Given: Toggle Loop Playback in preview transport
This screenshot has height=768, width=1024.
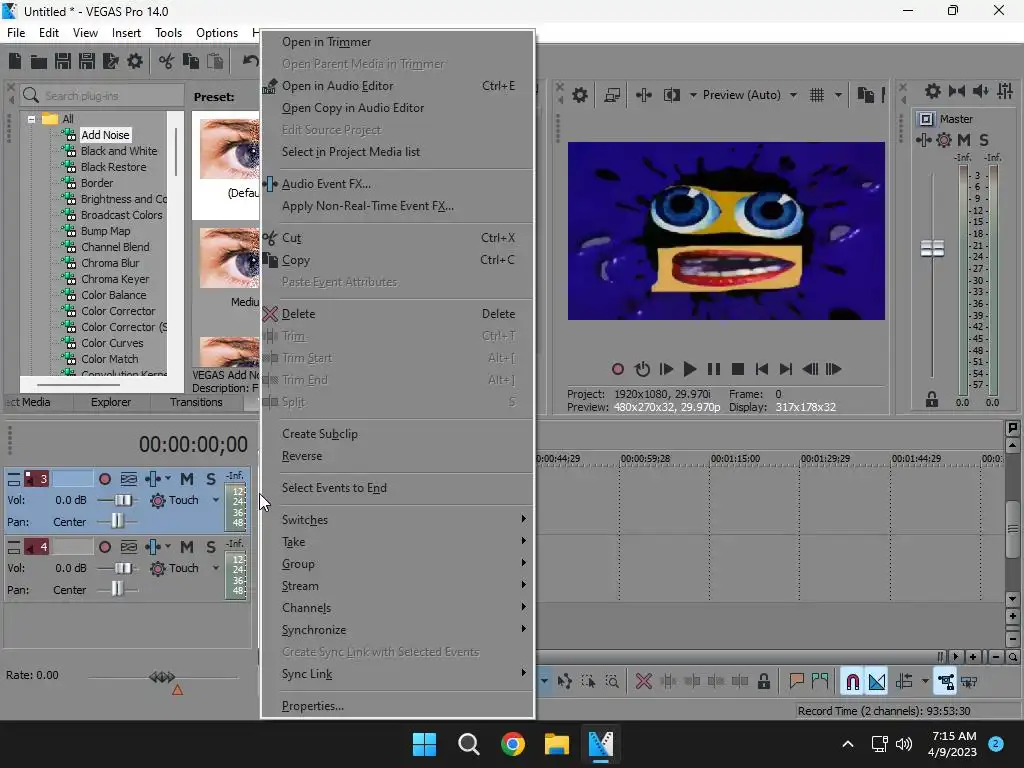Looking at the screenshot, I should click(x=642, y=369).
